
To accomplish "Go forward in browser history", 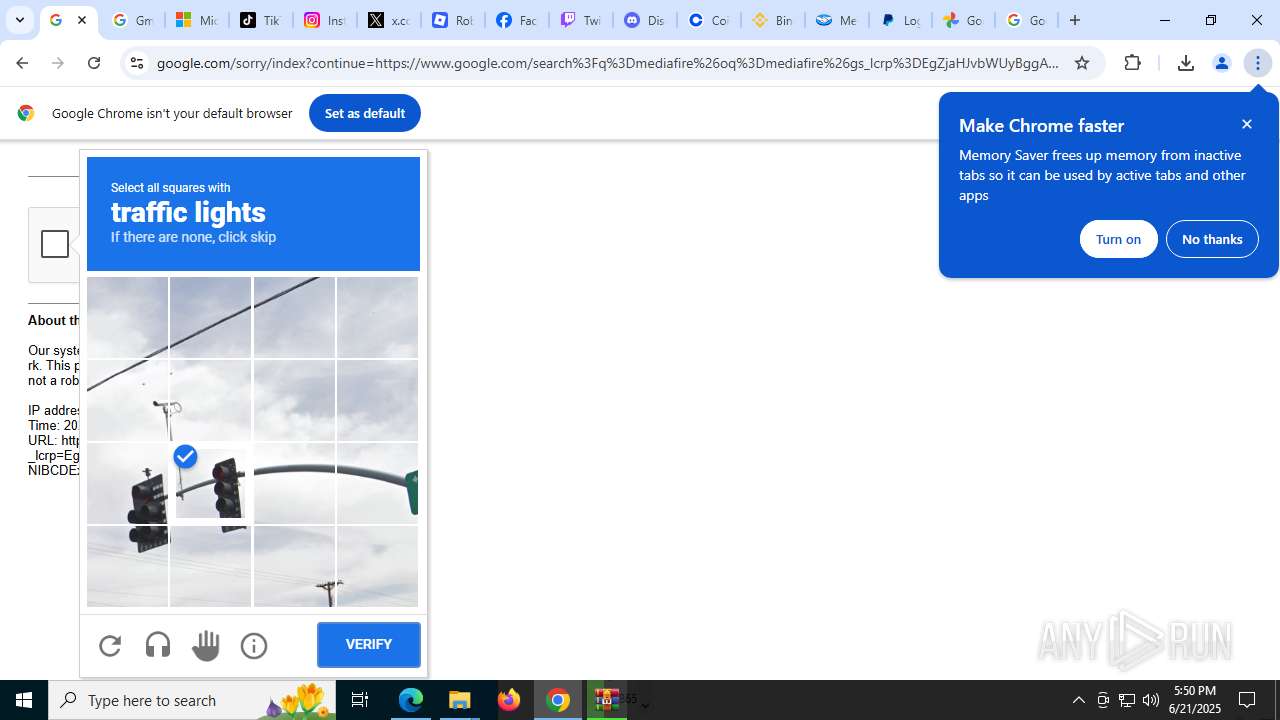I will point(58,63).
